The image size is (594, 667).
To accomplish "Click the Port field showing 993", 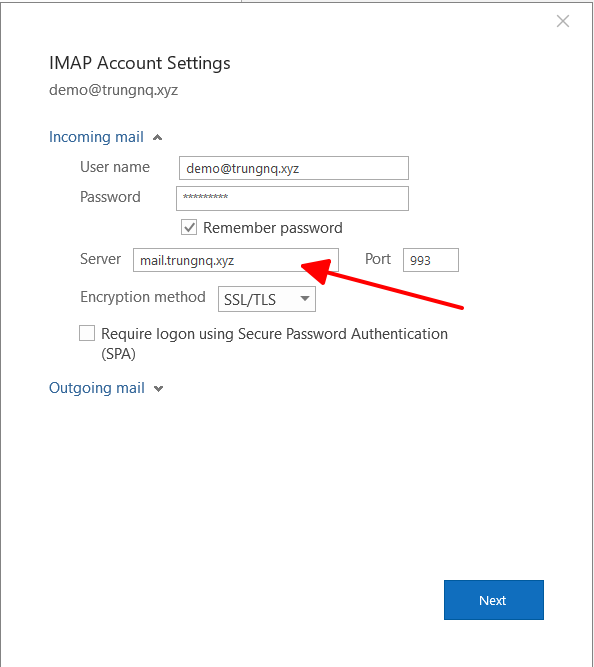I will point(431,260).
